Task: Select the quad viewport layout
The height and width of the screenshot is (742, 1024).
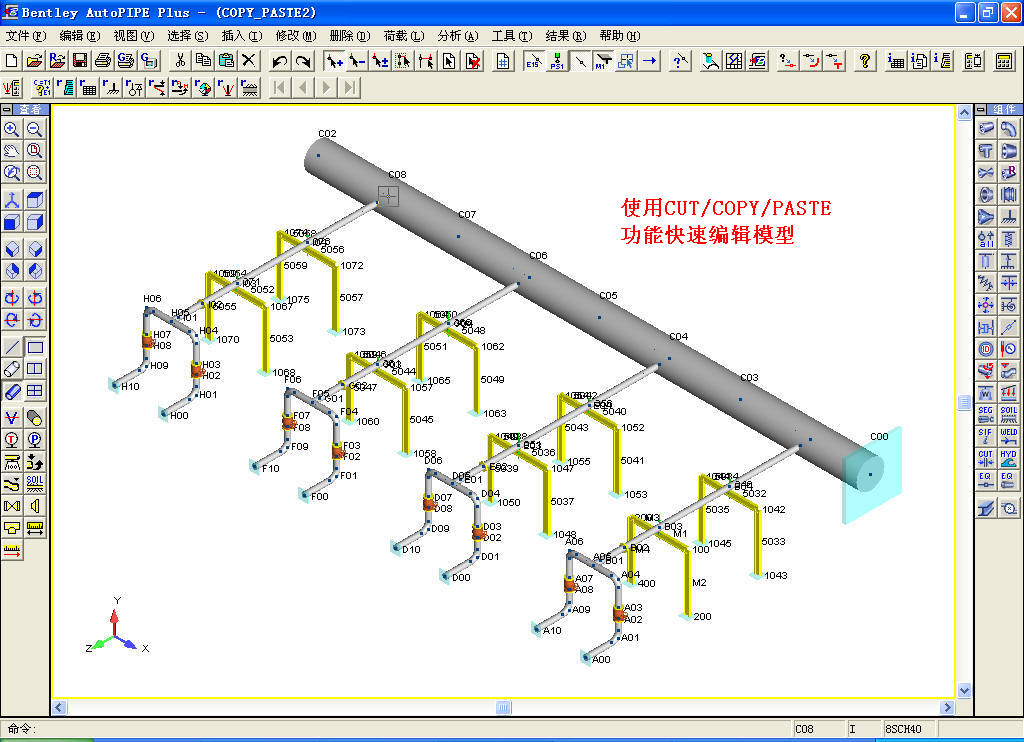Action: tap(35, 391)
